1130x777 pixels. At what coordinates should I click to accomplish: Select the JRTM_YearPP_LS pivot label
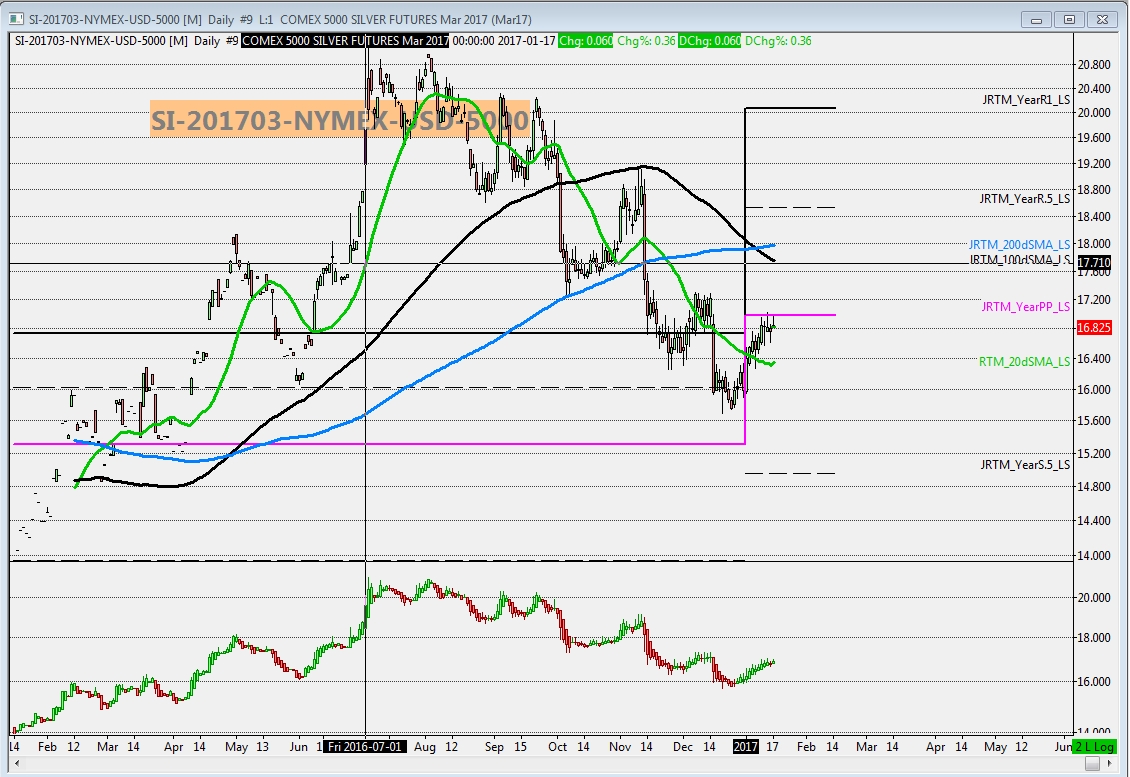[1026, 306]
